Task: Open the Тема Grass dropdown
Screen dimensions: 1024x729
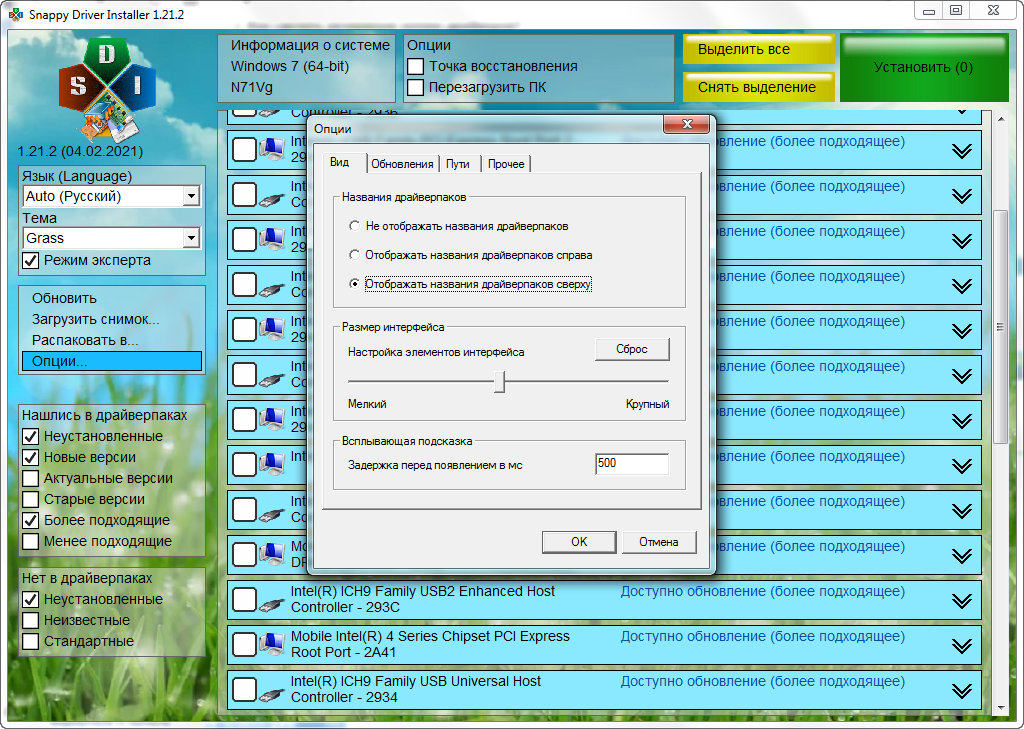Action: [x=191, y=239]
